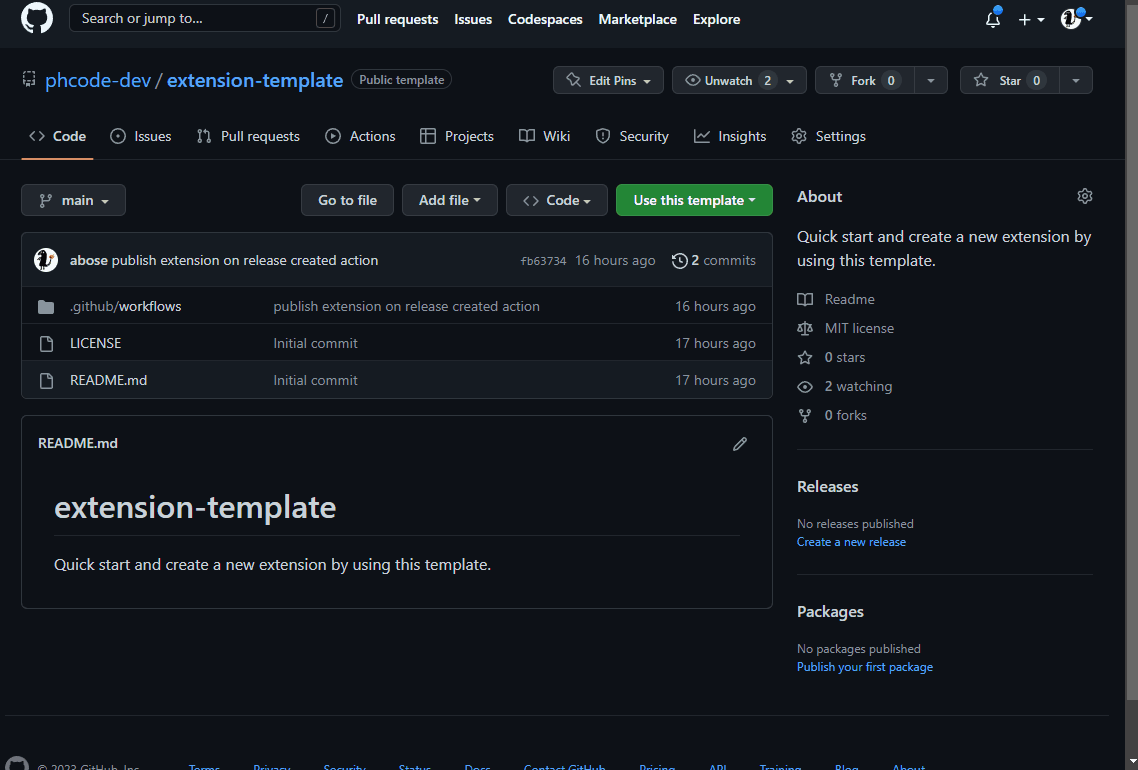Switch to the Wiki tab

pyautogui.click(x=544, y=136)
